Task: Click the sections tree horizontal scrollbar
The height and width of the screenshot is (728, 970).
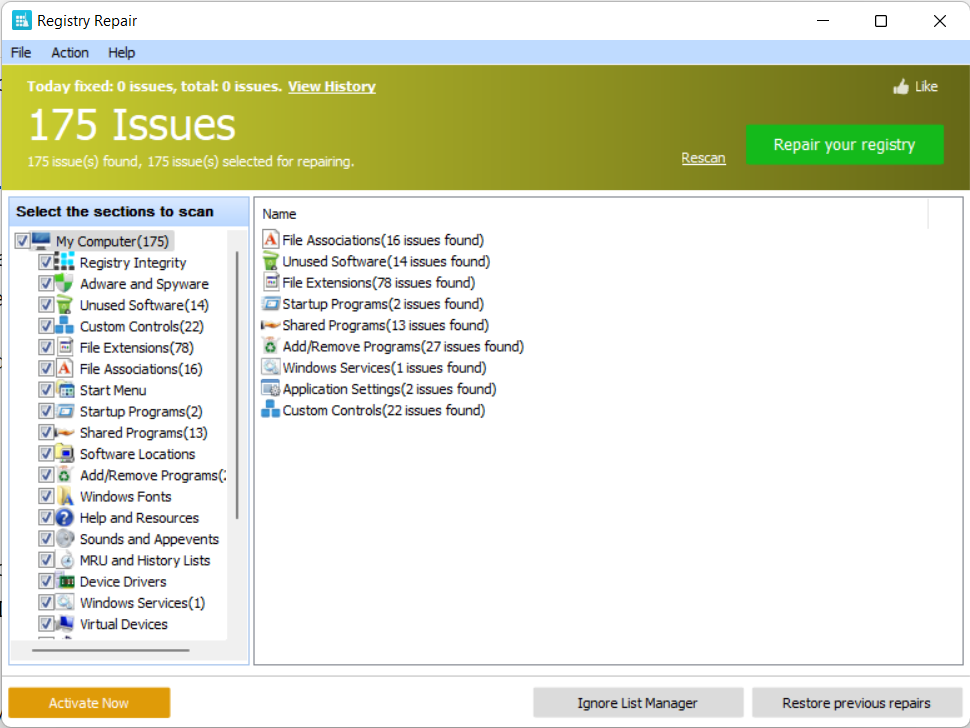Action: [x=111, y=650]
